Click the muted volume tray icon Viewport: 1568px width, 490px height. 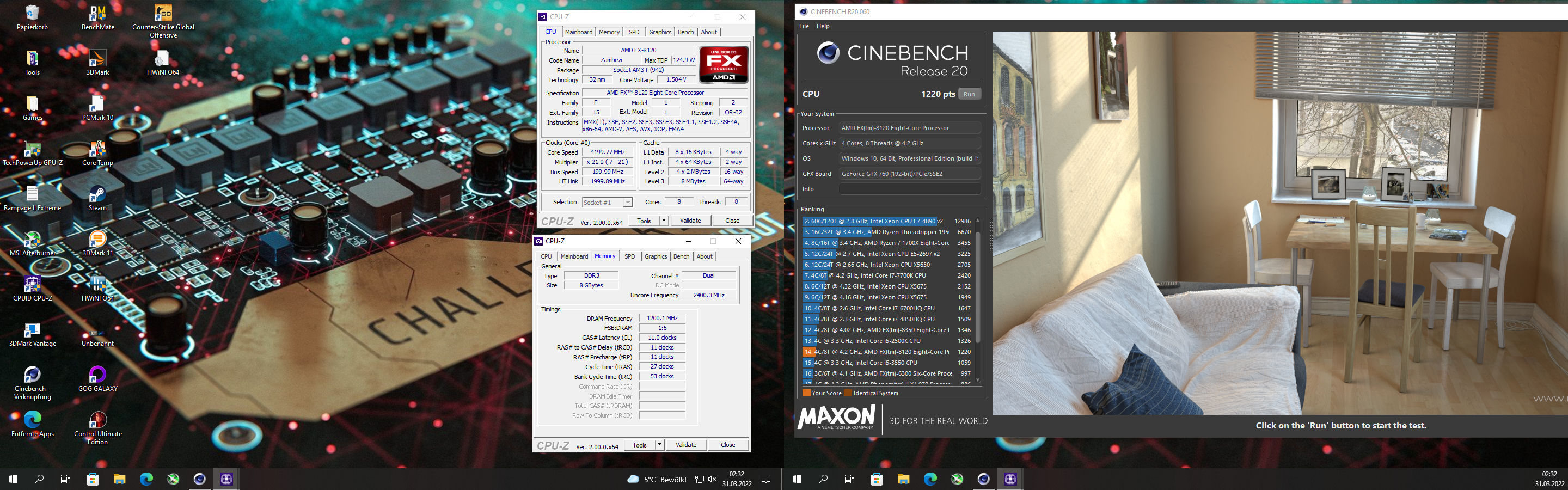click(712, 480)
